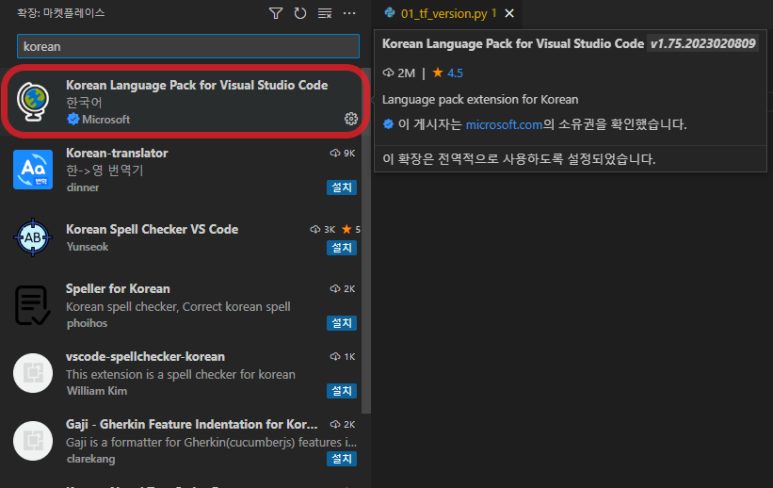This screenshot has height=488, width=773.
Task: Click the 4.5 rating value in popup
Action: pyautogui.click(x=455, y=73)
